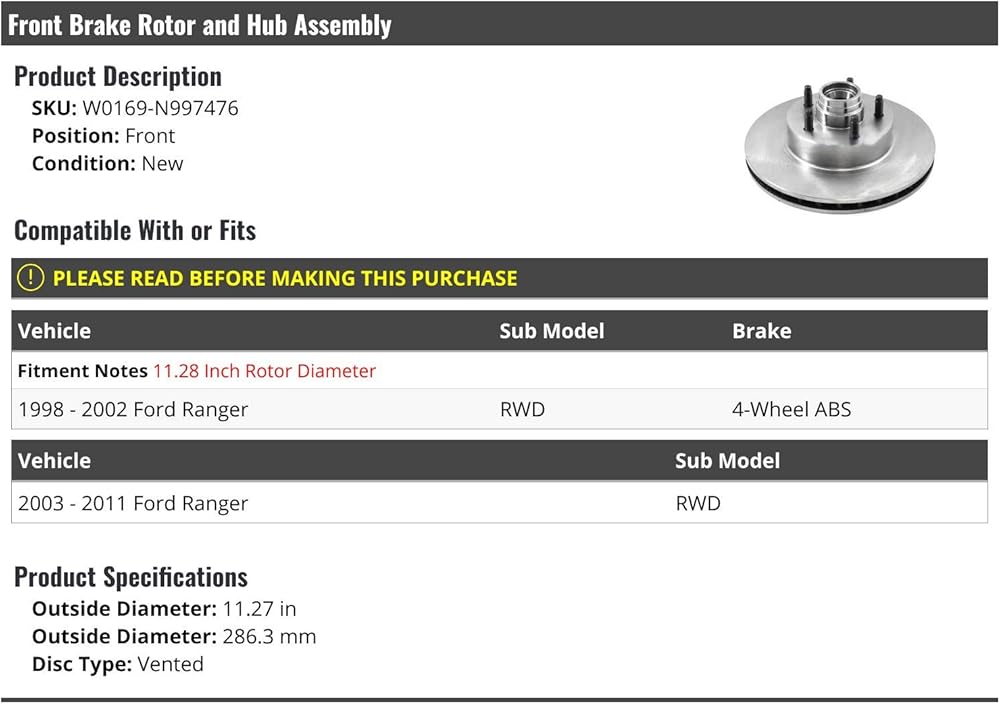Screen dimensions: 1000x704
Task: Click the Disc Type Vented line
Action: click(x=118, y=664)
